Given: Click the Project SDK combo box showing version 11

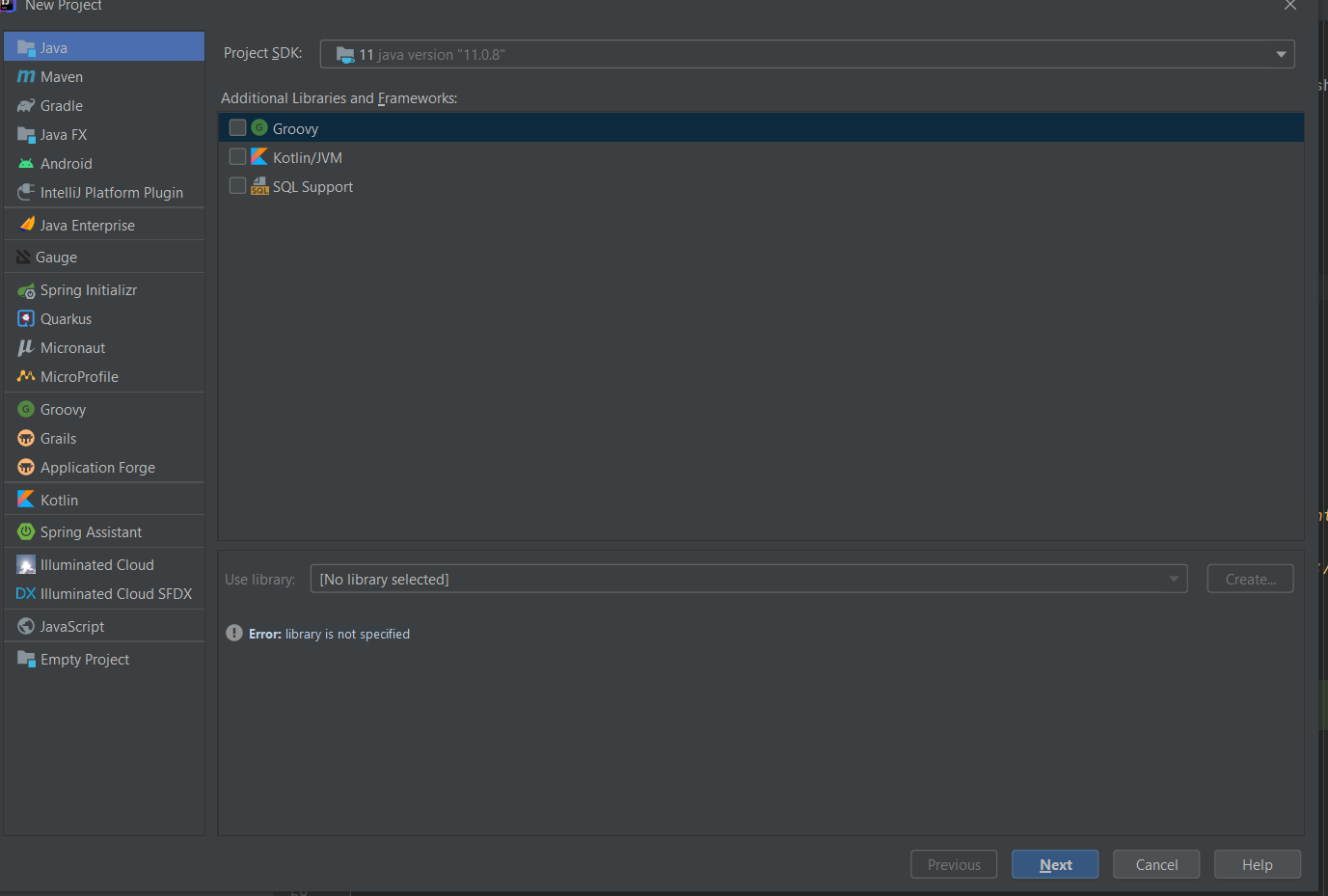Looking at the screenshot, I should (x=807, y=54).
